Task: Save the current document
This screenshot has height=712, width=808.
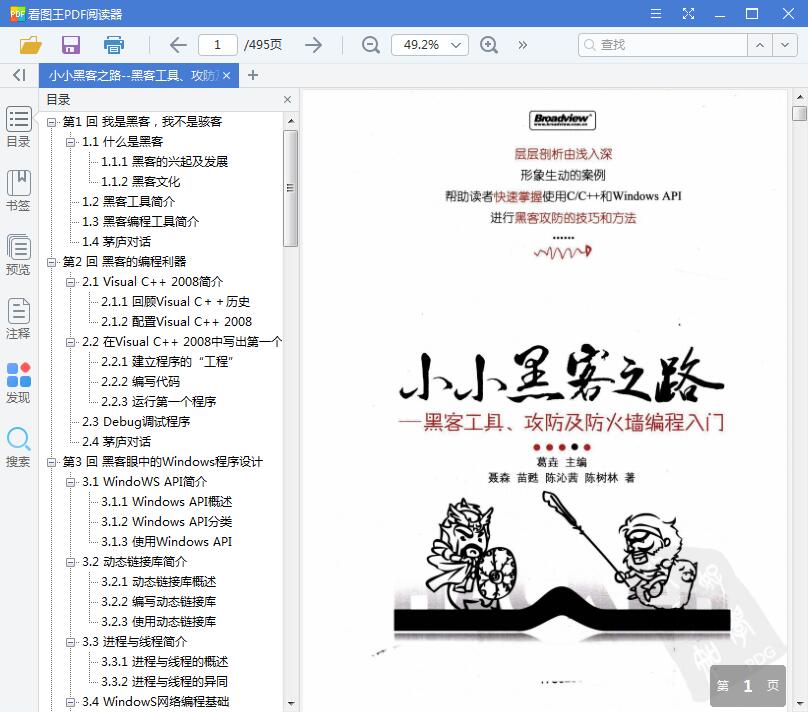Action: (x=69, y=44)
